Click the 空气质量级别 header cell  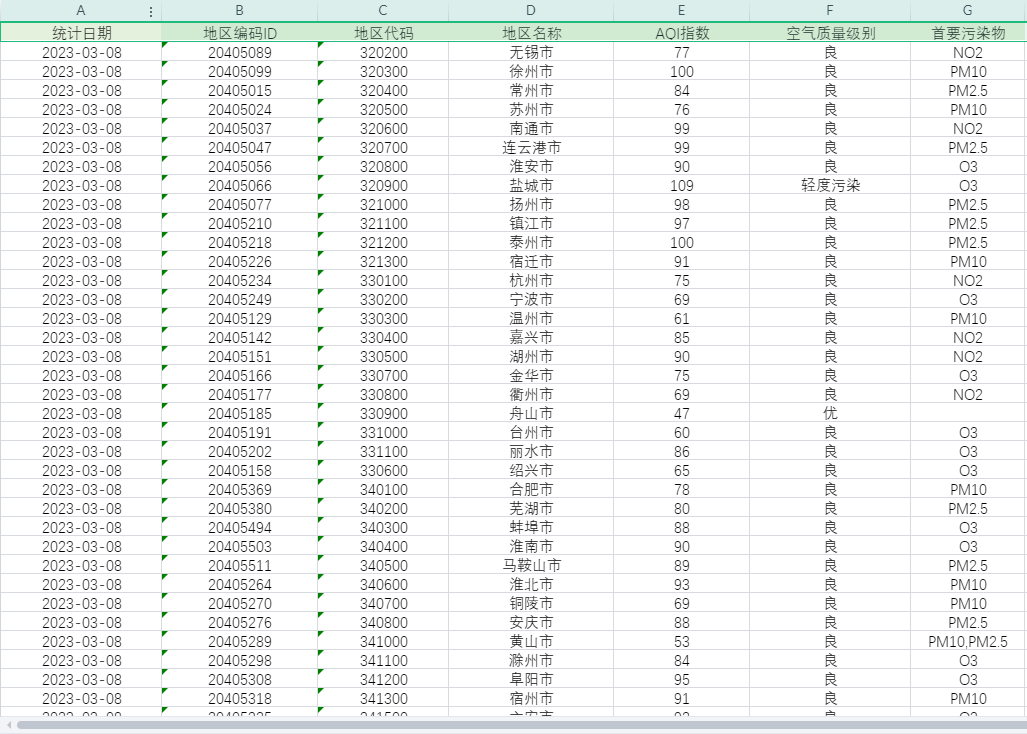tap(830, 33)
